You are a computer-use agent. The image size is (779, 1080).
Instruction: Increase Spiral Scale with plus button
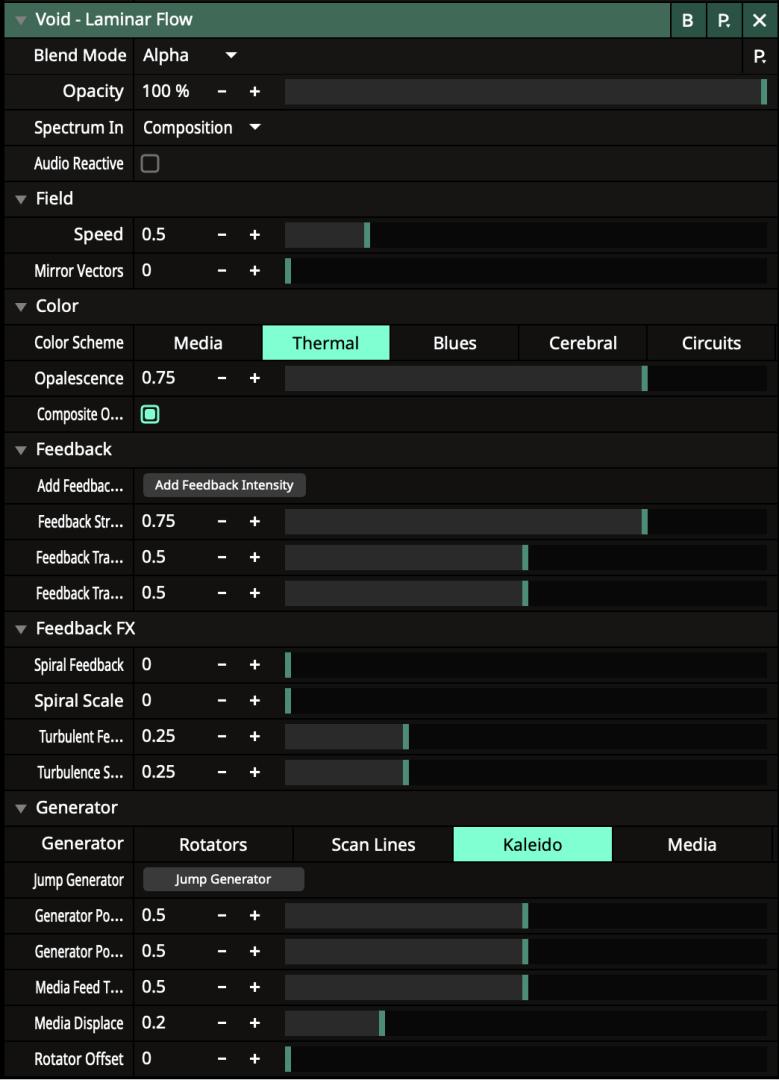click(255, 700)
